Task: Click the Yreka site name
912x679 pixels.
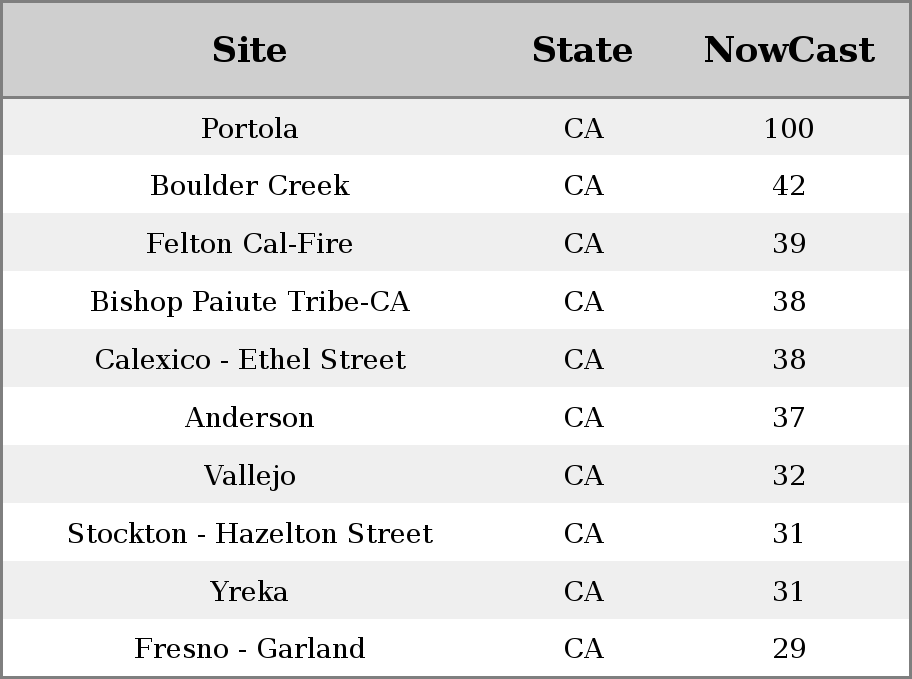Action: coord(250,591)
